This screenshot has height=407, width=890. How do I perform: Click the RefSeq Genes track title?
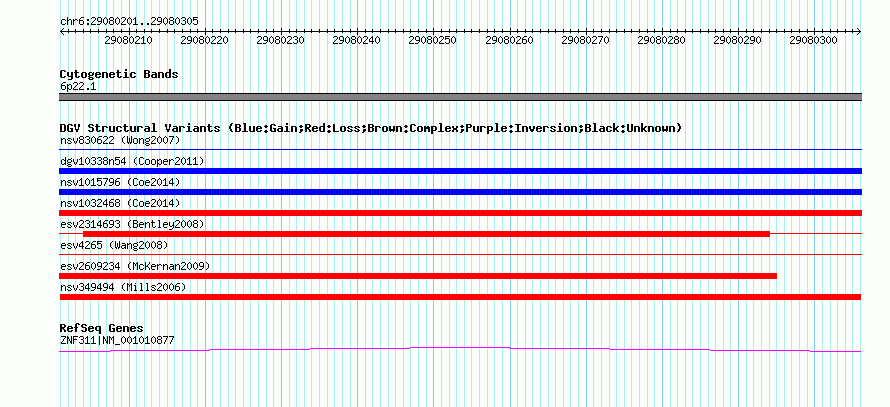tap(102, 328)
